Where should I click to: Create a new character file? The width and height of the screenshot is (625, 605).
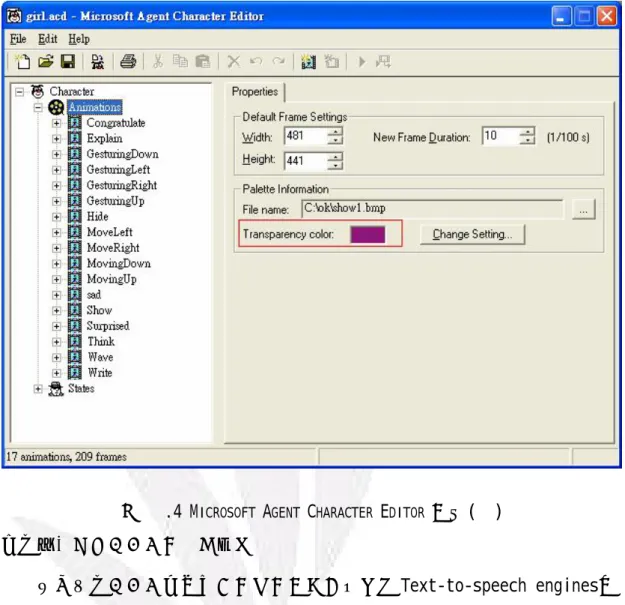[x=22, y=62]
